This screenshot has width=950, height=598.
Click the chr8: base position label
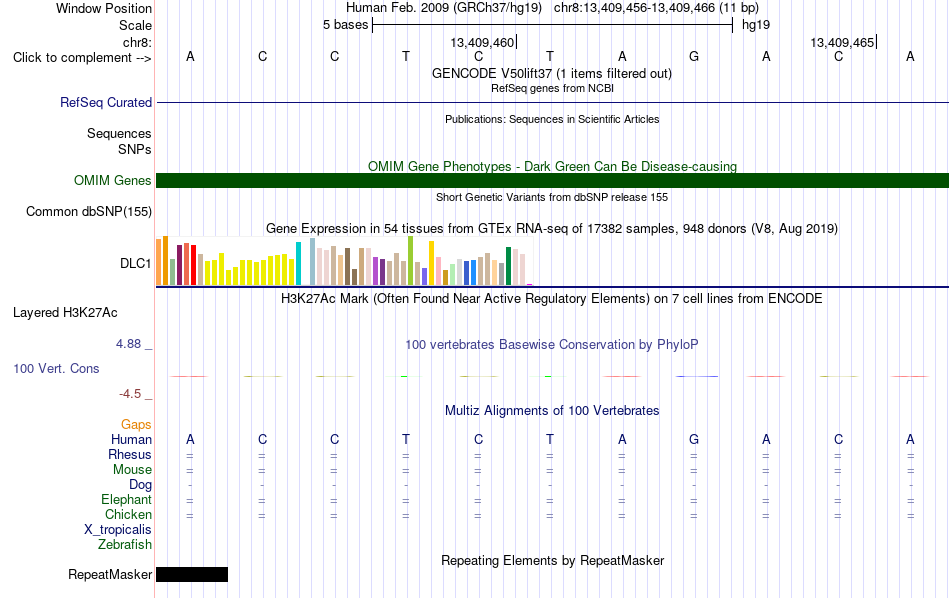tap(137, 42)
